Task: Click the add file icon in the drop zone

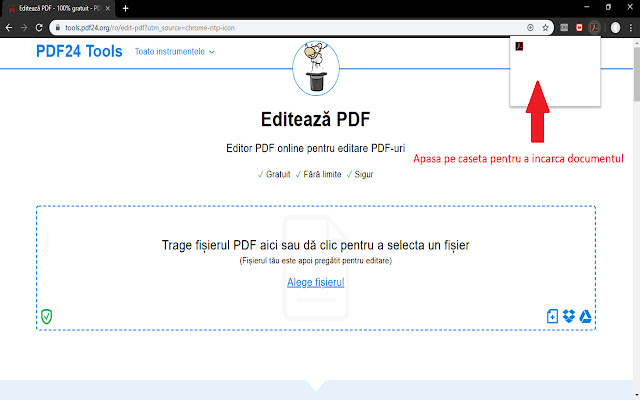Action: (552, 316)
